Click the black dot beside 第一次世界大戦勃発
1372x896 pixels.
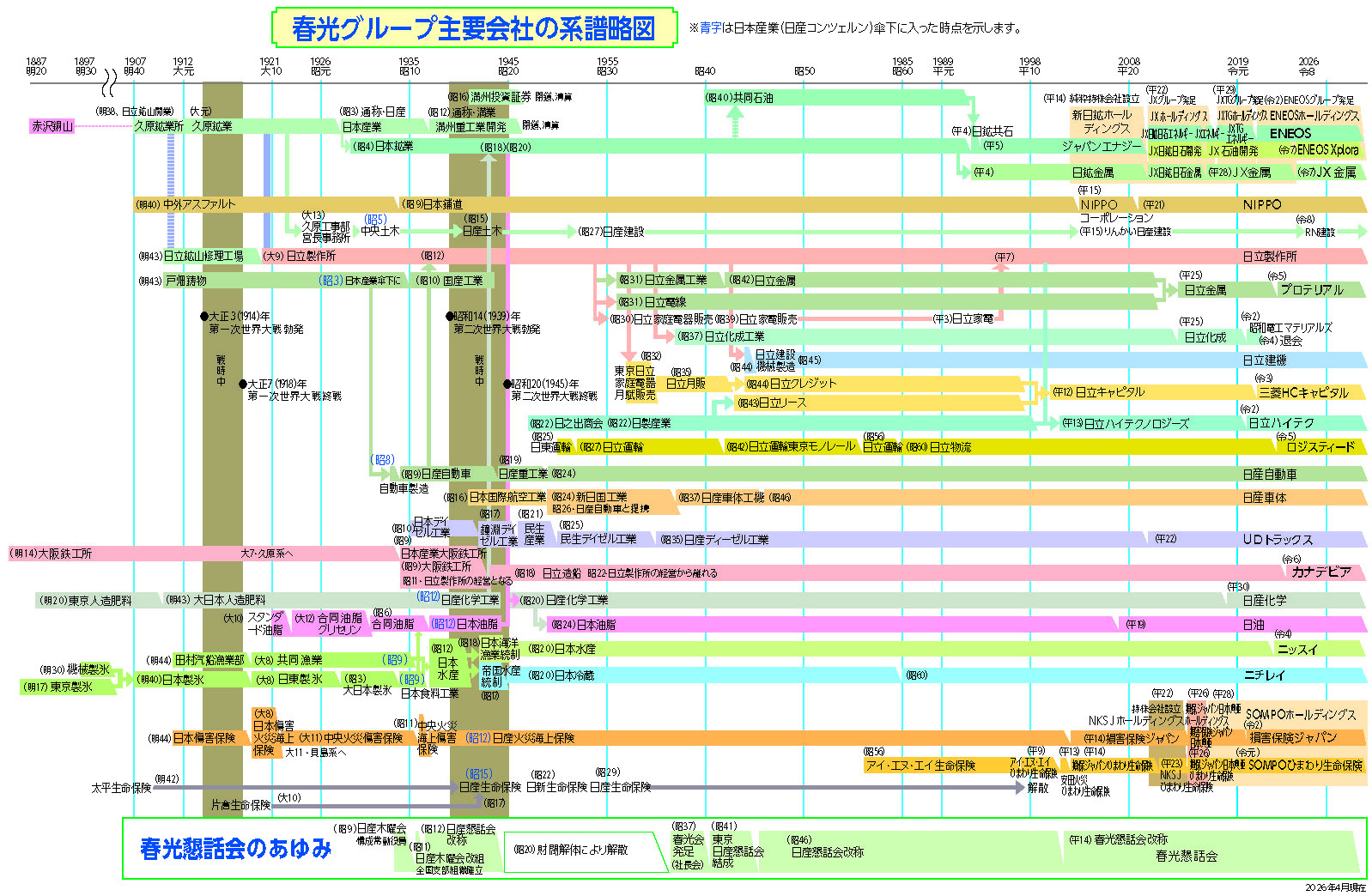click(204, 317)
